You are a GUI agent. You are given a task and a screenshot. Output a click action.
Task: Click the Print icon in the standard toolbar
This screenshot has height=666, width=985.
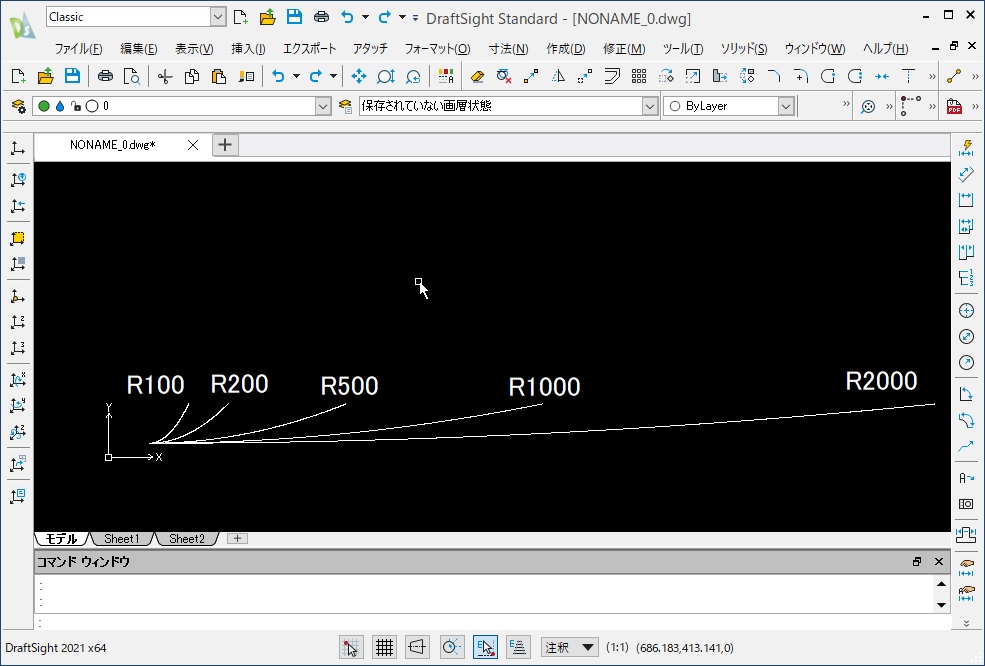(x=105, y=77)
